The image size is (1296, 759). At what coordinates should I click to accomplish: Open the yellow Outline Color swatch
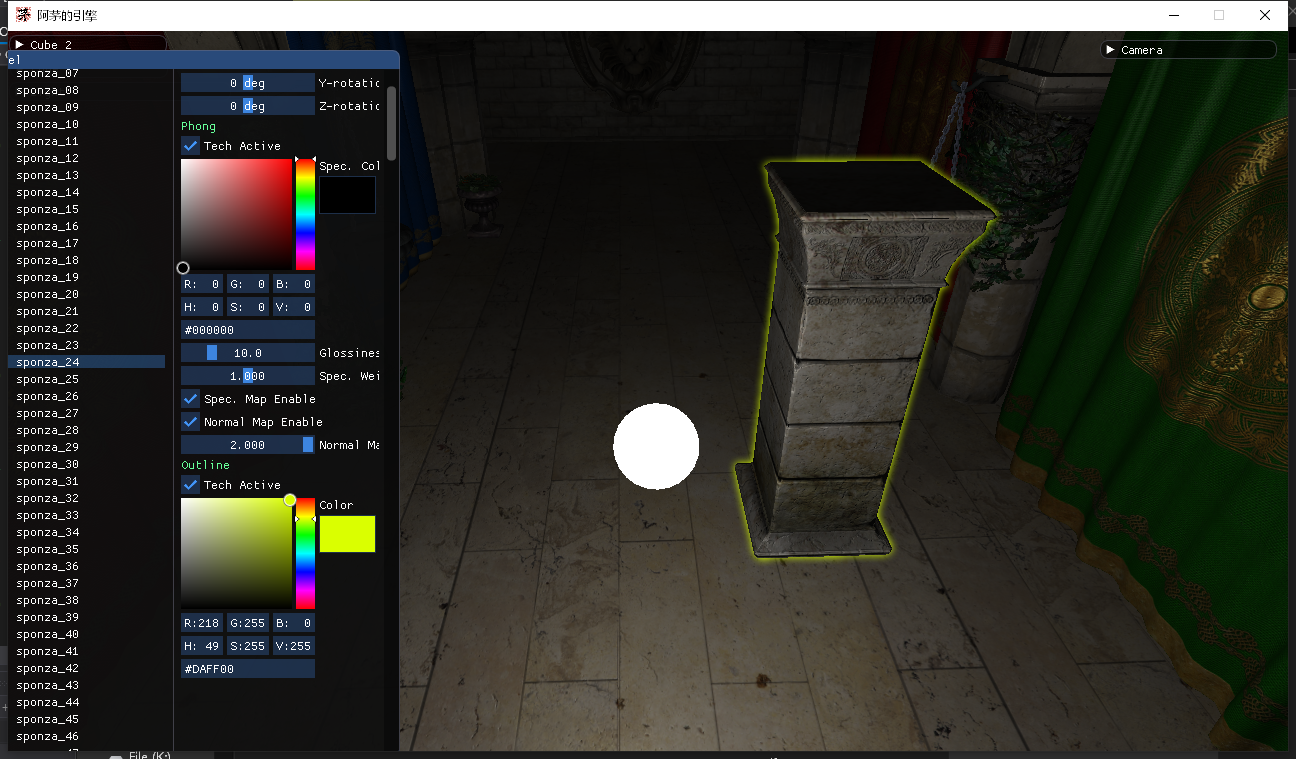(x=347, y=534)
